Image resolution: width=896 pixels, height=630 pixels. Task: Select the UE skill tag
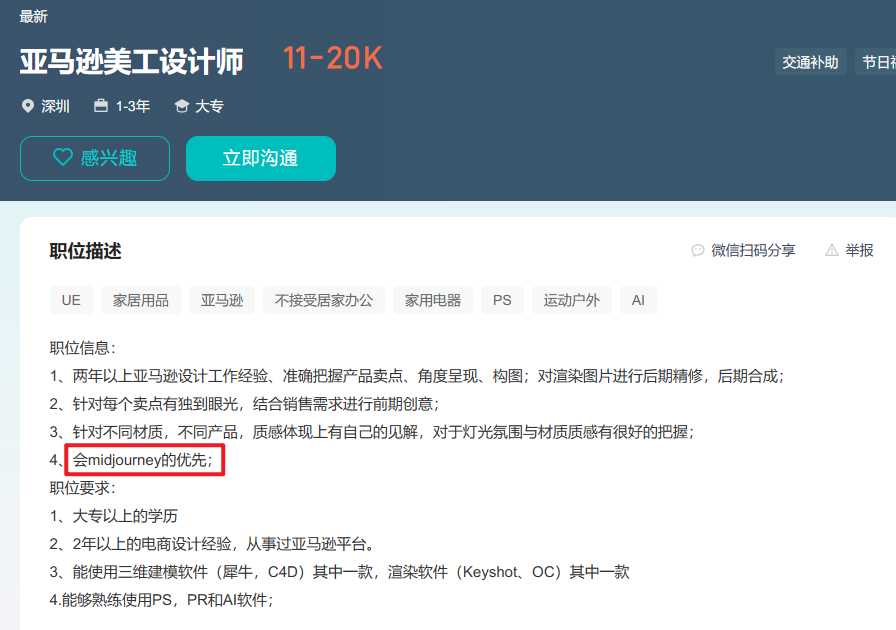(x=71, y=300)
